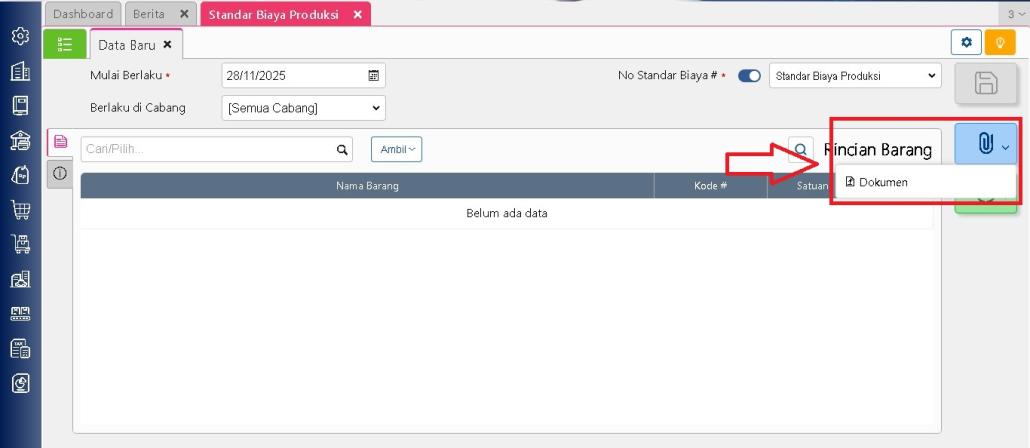Image resolution: width=1030 pixels, height=448 pixels.
Task: Click the shopping cart icon in the sidebar
Action: click(20, 210)
